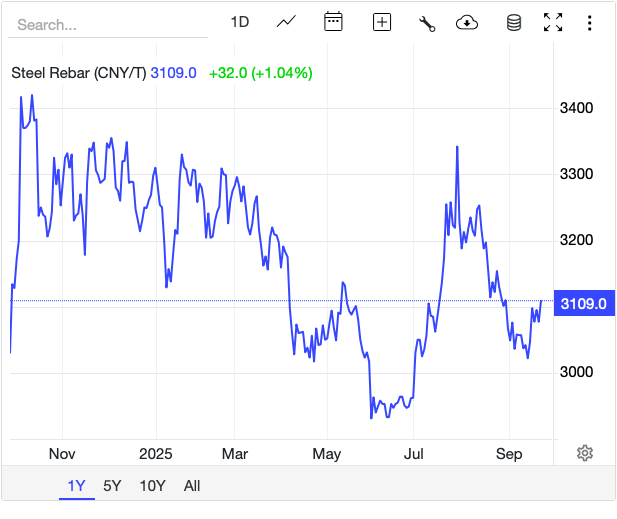
Task: Switch to the 5Y time range
Action: click(112, 486)
